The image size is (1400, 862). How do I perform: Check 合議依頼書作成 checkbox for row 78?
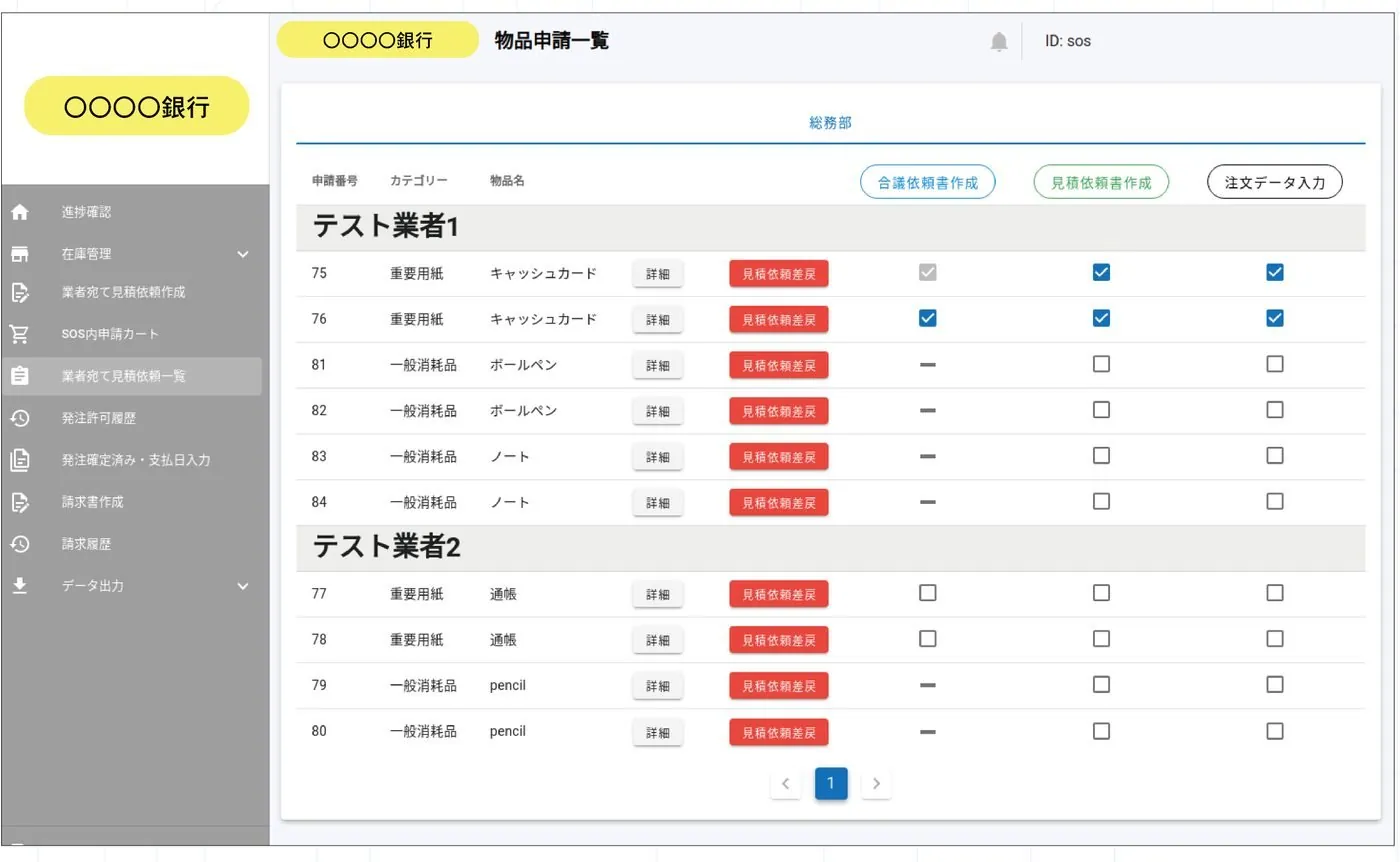click(928, 638)
